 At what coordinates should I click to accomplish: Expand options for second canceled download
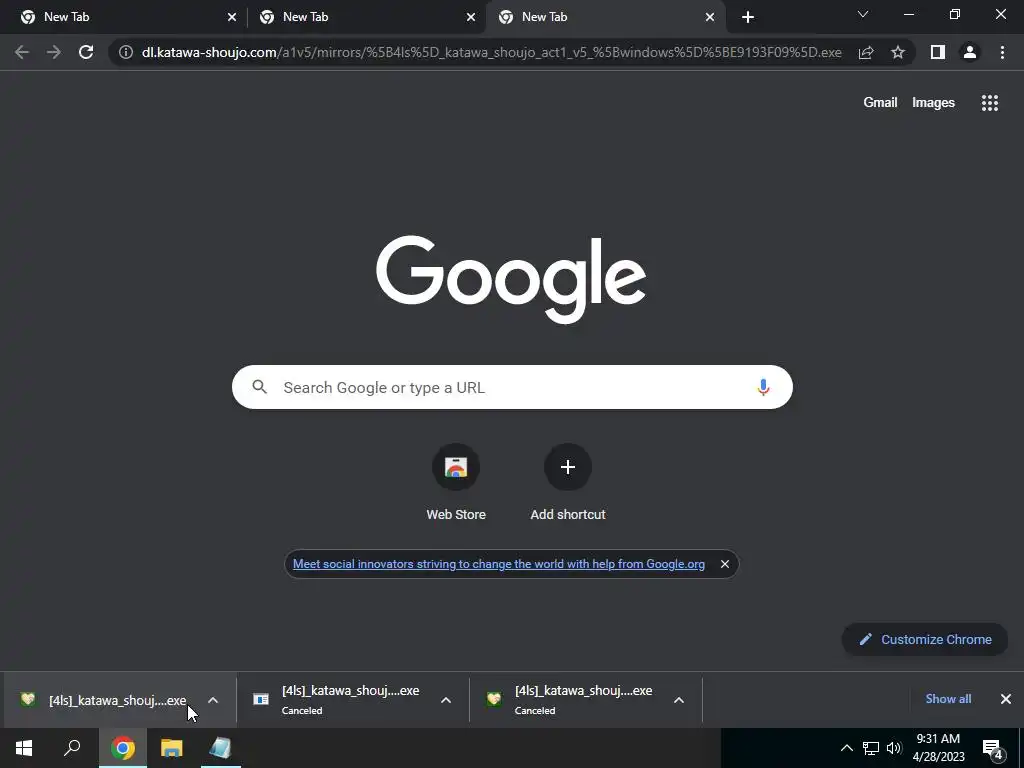(446, 700)
